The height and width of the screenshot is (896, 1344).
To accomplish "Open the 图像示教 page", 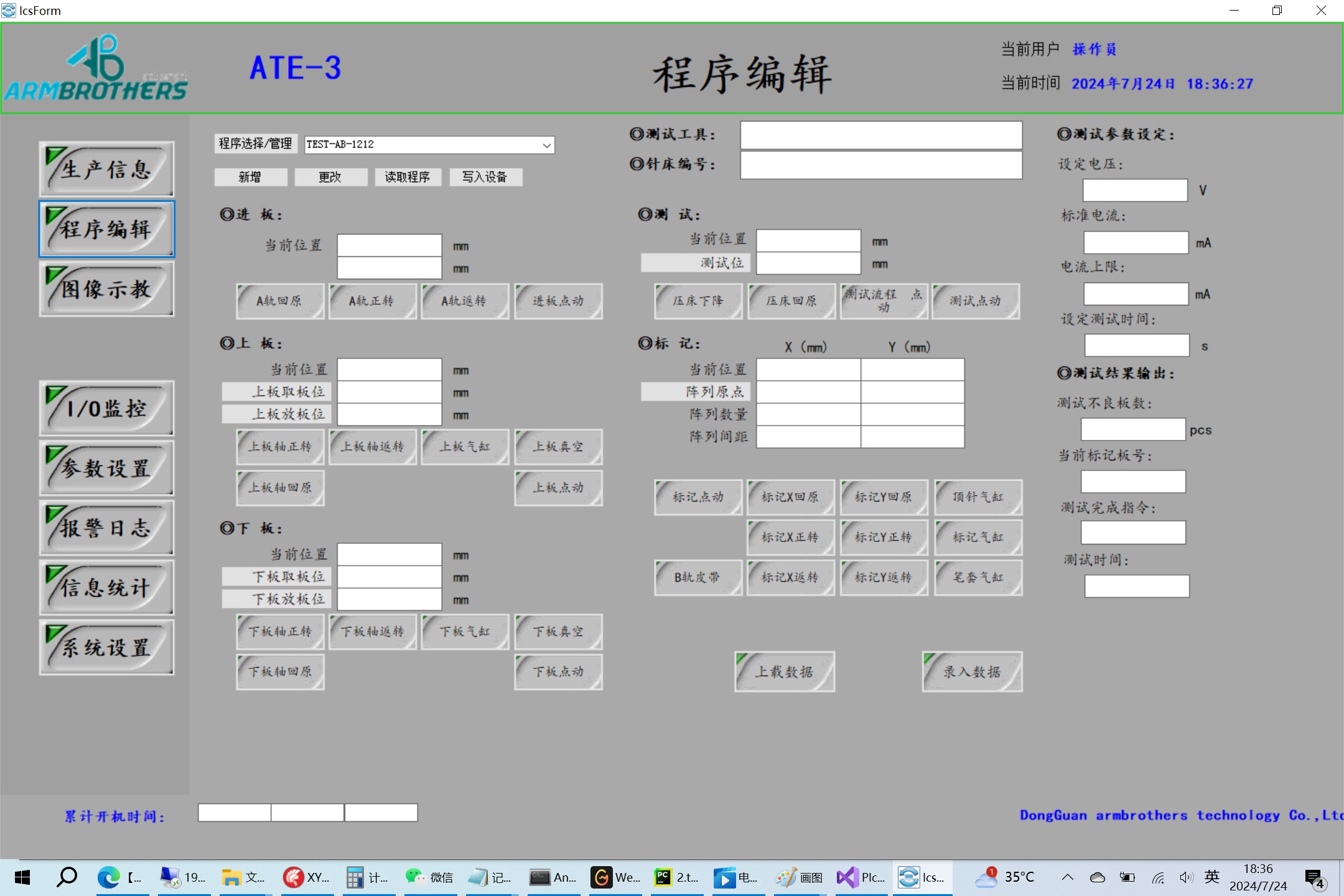I will tap(106, 289).
